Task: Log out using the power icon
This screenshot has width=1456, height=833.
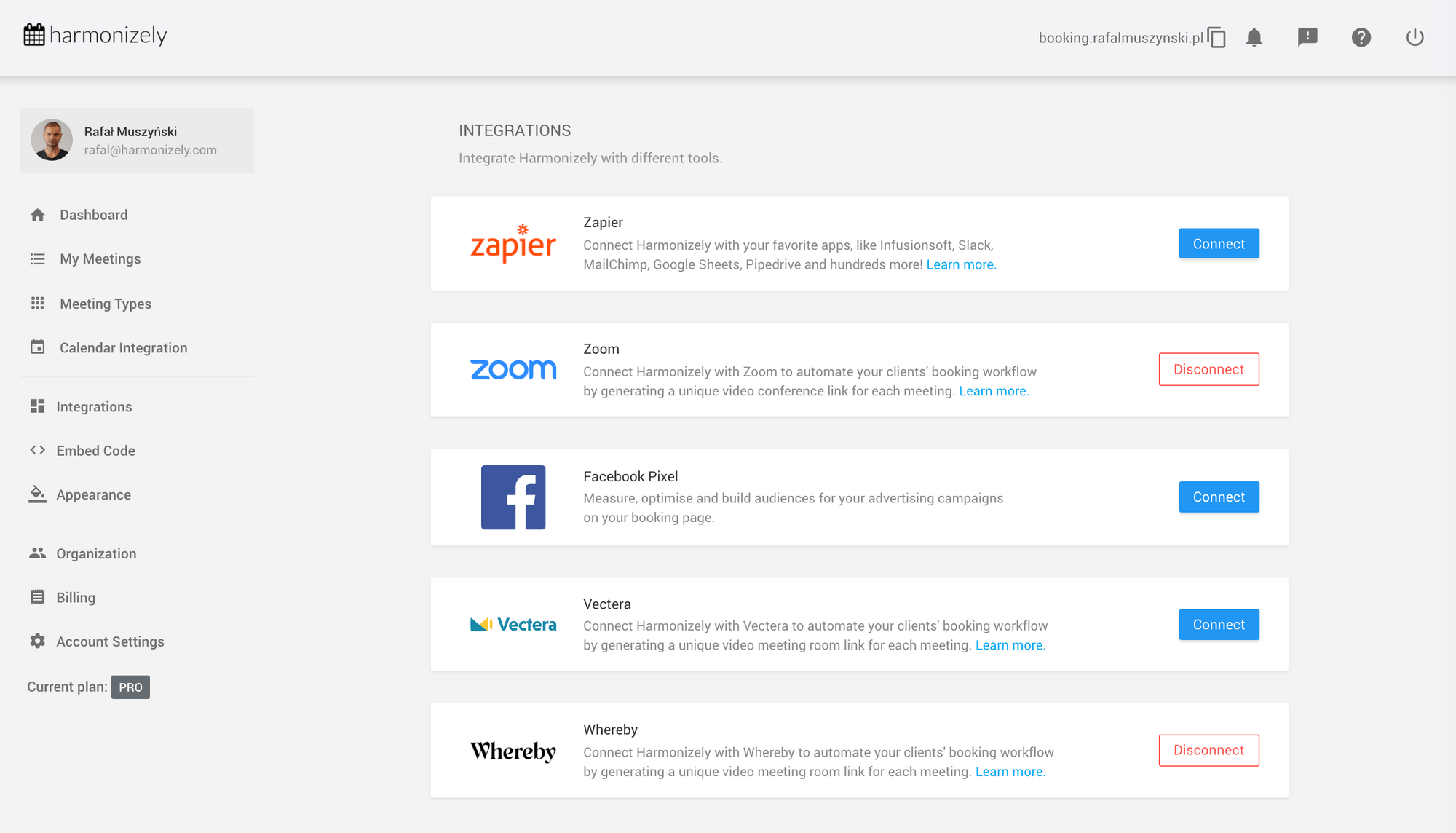Action: coord(1415,37)
